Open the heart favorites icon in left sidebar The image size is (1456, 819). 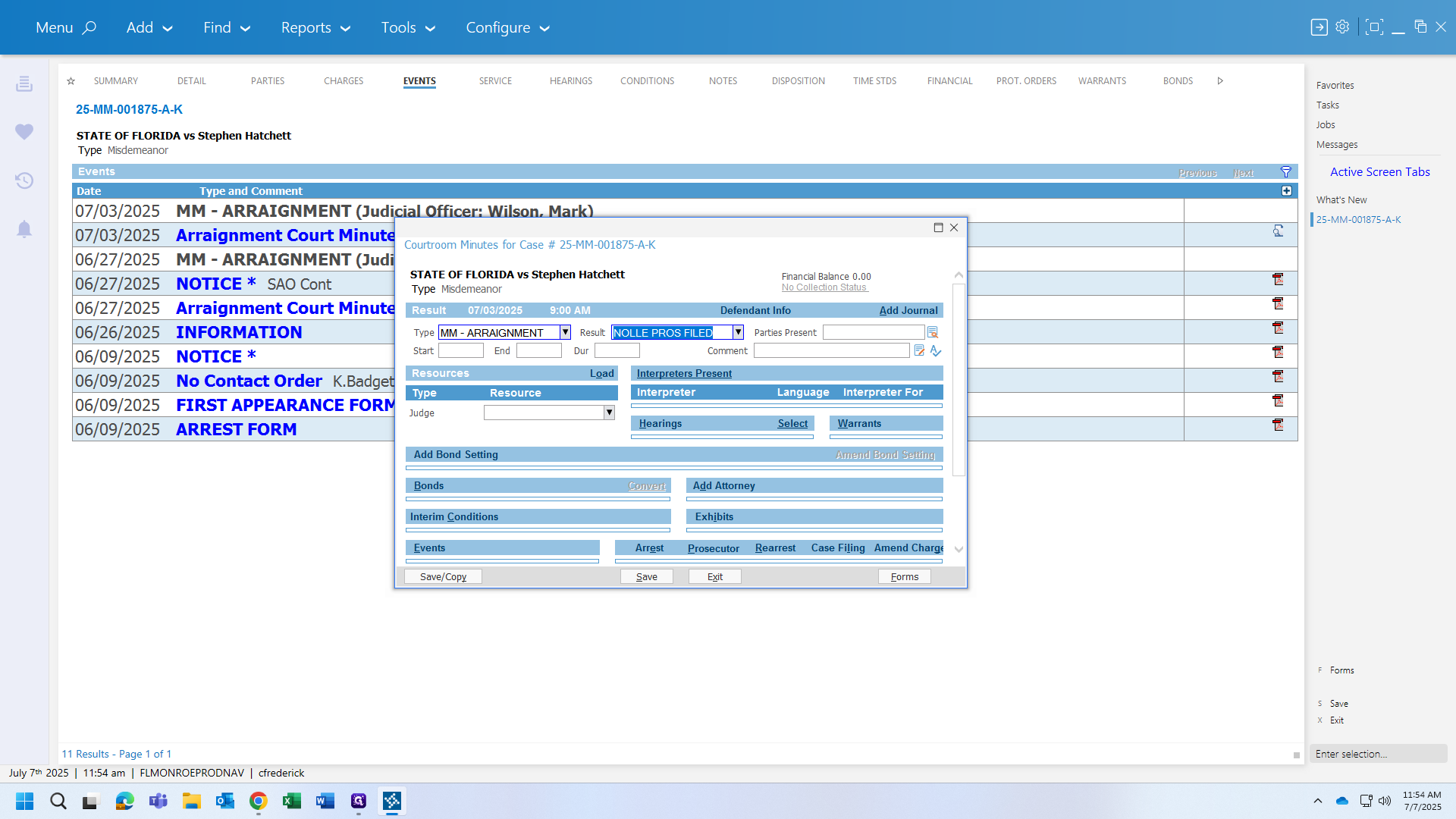[24, 132]
